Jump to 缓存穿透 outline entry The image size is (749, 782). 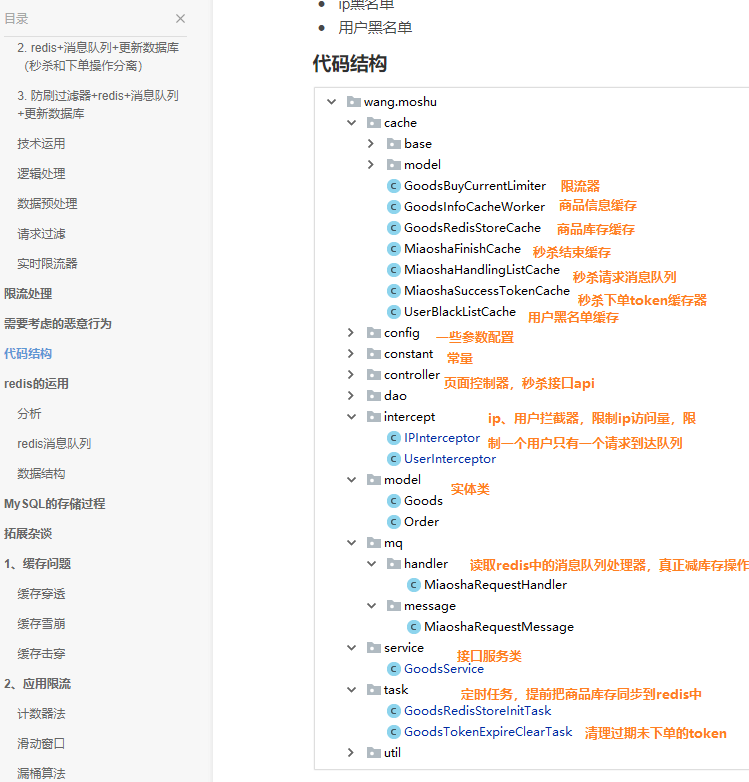click(41, 593)
